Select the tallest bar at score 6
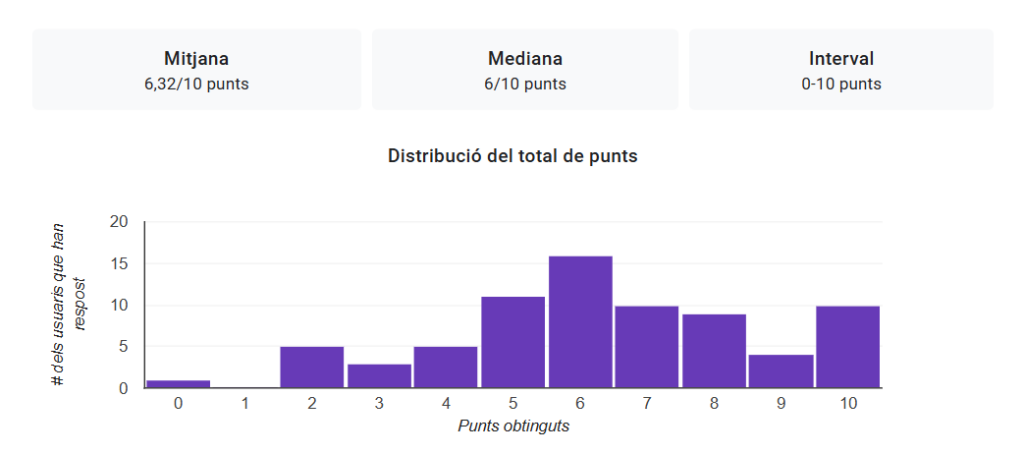 point(580,322)
